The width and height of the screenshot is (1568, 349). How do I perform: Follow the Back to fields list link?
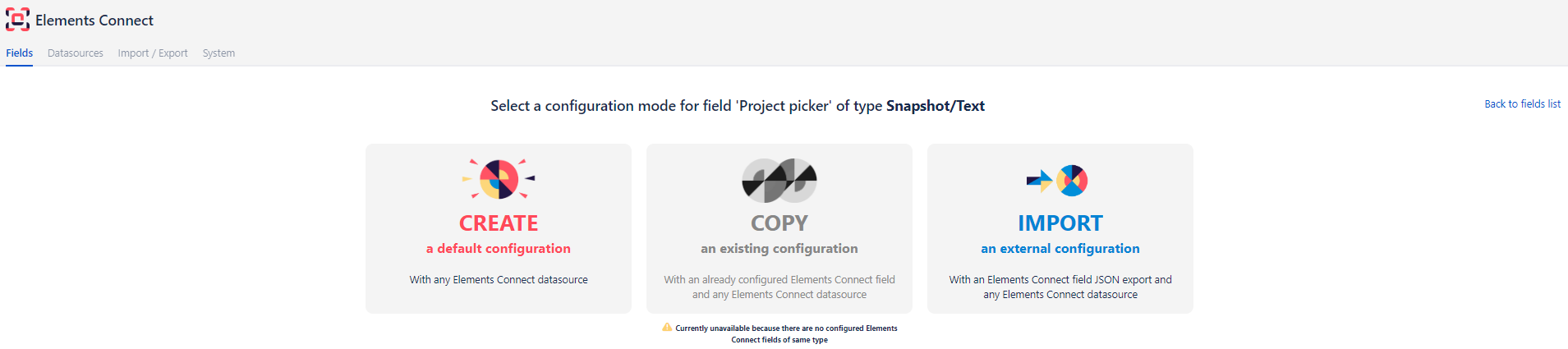pos(1522,104)
